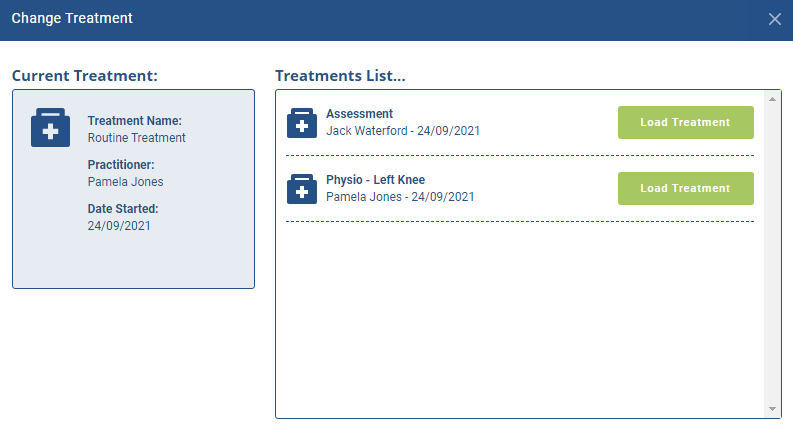Click the Assessment treatment medical kit icon

302,123
